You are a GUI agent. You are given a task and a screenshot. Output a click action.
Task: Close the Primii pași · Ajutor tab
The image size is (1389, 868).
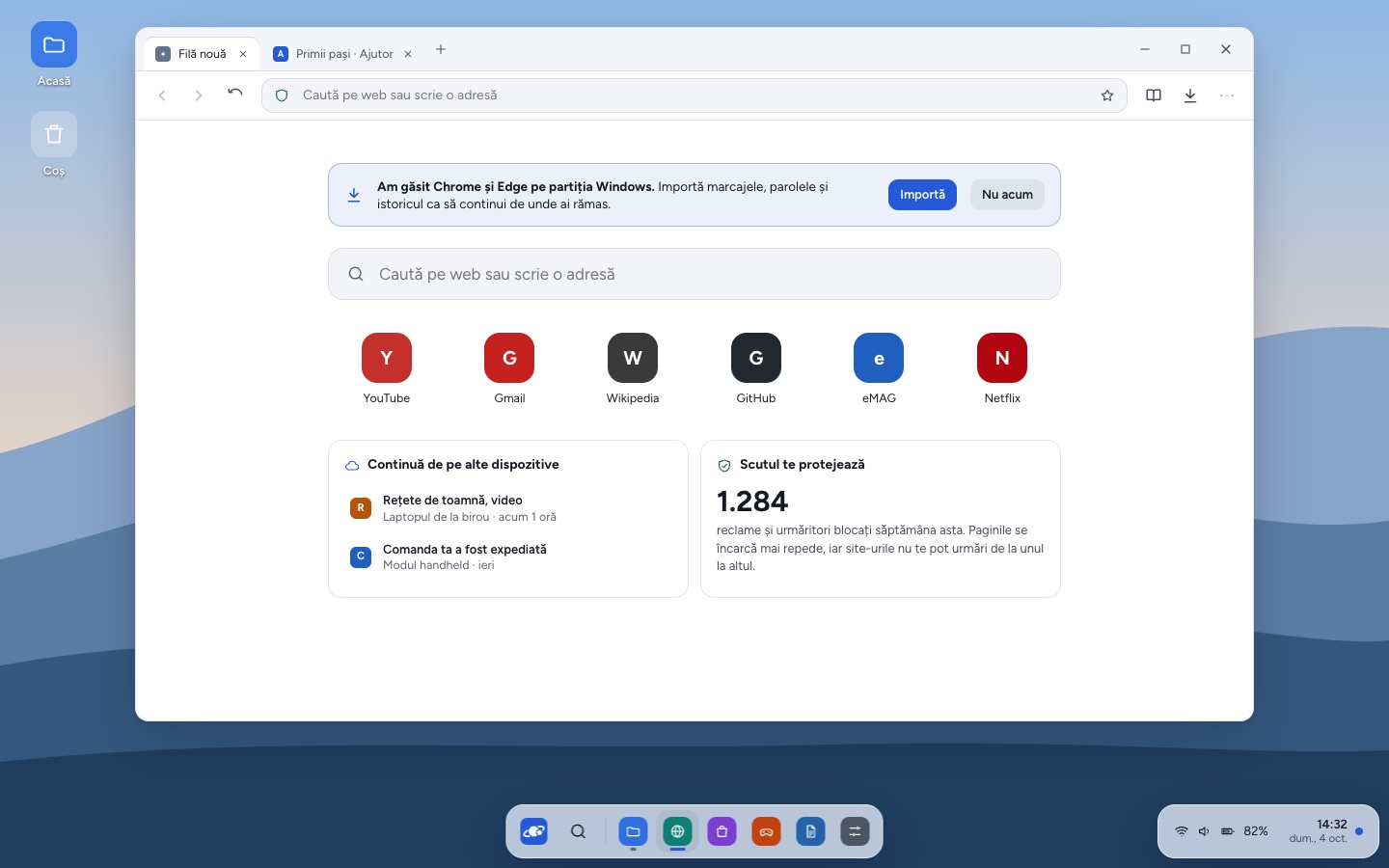coord(408,54)
